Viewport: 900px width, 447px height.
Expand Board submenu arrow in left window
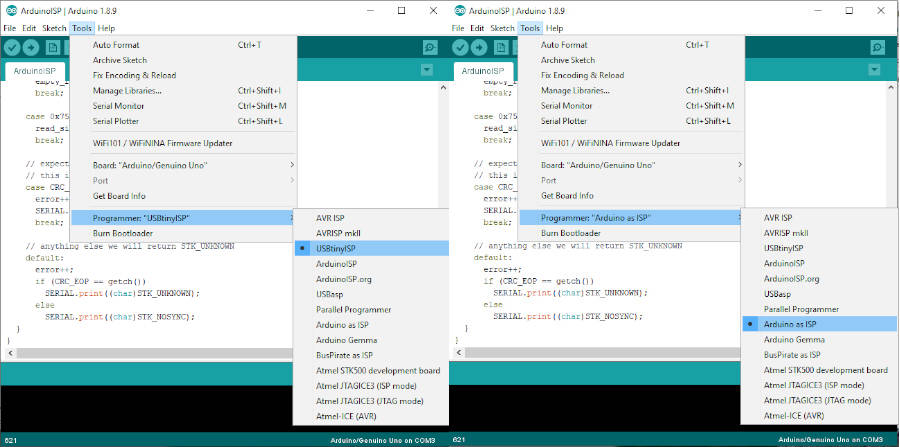tap(292, 165)
